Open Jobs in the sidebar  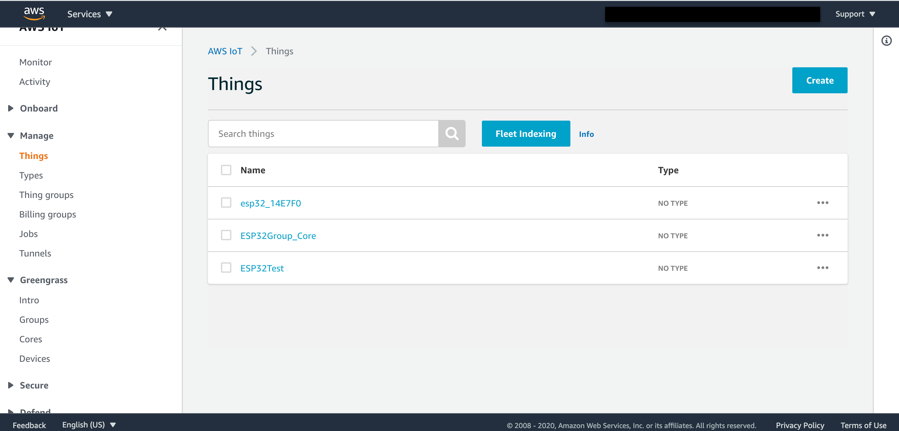[x=29, y=234]
